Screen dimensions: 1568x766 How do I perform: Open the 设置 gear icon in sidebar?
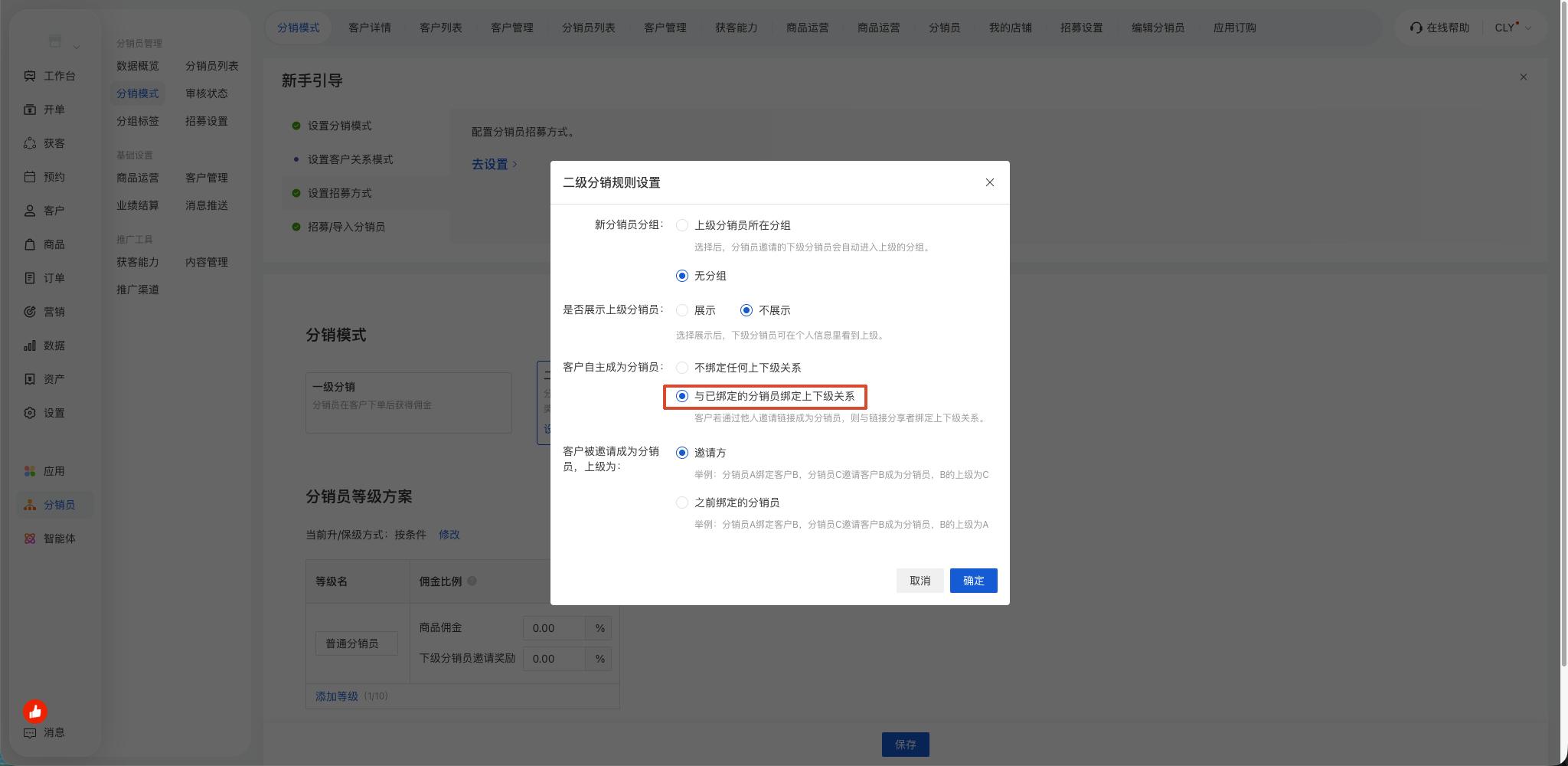(x=30, y=413)
